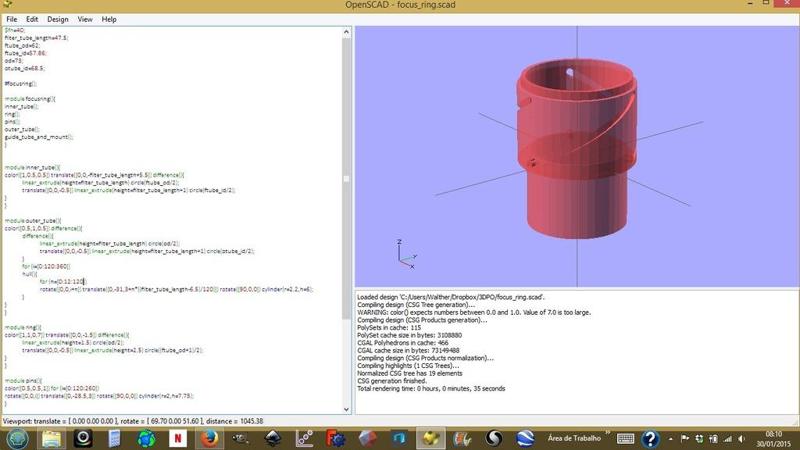Click the Edit menu
Image resolution: width=800 pixels, height=450 pixels.
[x=32, y=19]
